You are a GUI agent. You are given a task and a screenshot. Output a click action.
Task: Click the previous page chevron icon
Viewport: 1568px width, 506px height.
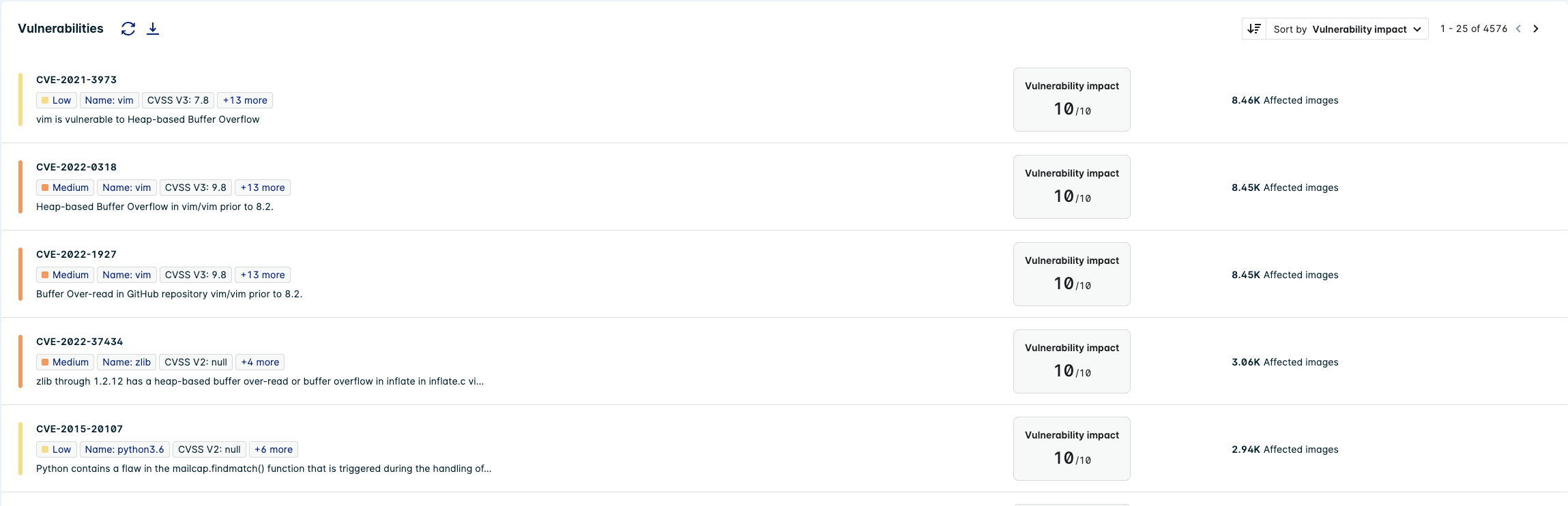[1519, 28]
